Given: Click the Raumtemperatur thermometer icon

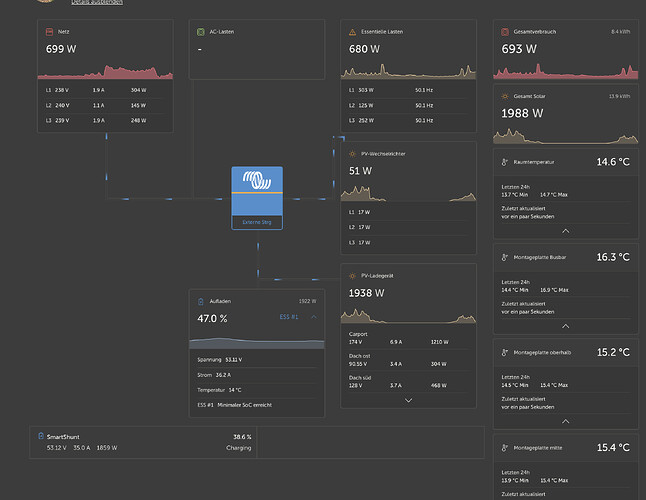Looking at the screenshot, I should coord(503,161).
